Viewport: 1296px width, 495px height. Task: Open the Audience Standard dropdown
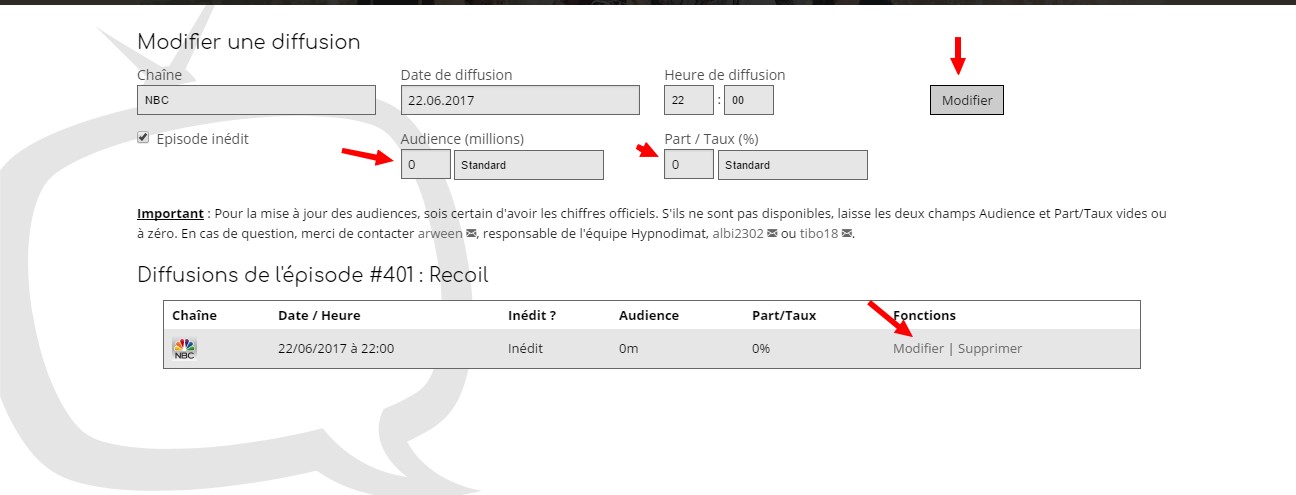[x=529, y=165]
